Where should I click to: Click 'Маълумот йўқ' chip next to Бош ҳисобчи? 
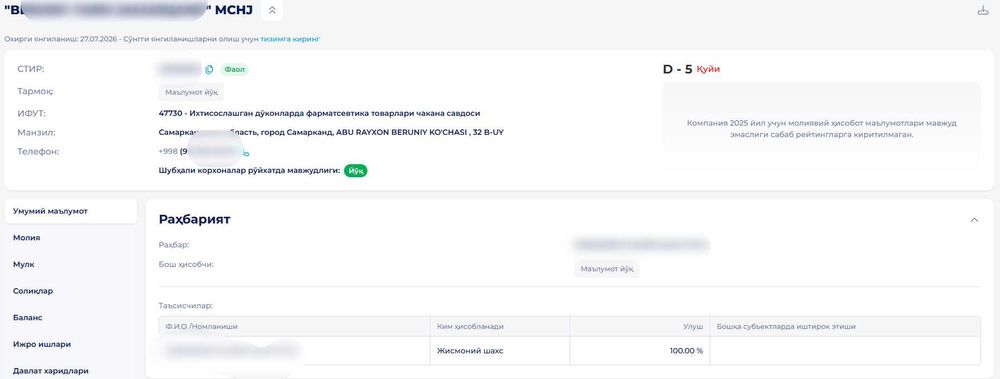click(607, 269)
